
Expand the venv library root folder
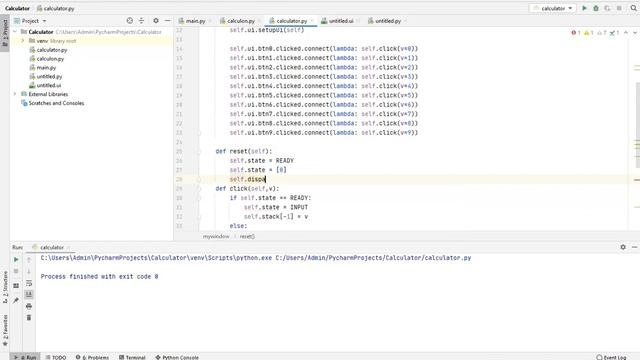[22, 41]
